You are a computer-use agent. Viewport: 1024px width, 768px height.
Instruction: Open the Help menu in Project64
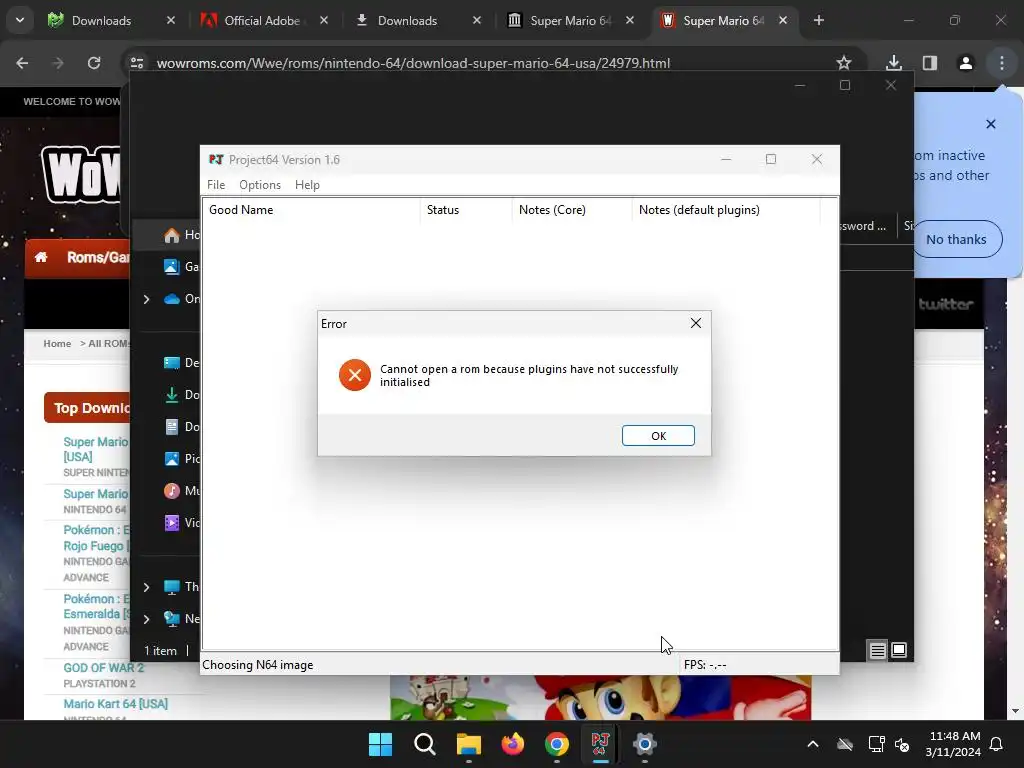point(307,185)
